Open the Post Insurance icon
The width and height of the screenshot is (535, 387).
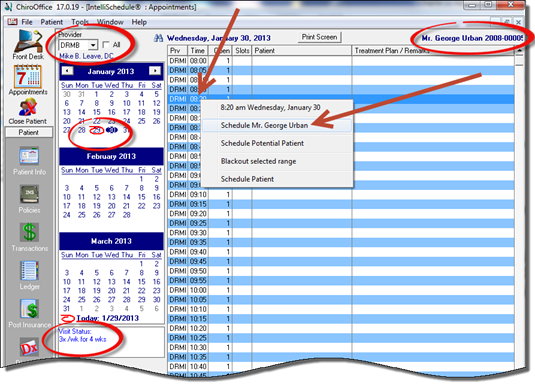point(29,309)
